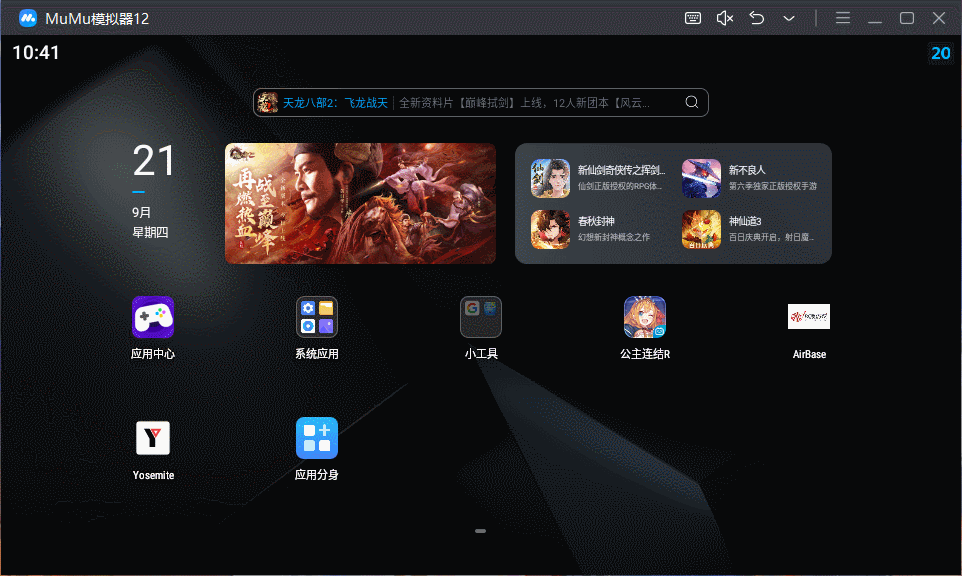Open the 天龙八部2：飞龙战天 search suggestion

335,103
